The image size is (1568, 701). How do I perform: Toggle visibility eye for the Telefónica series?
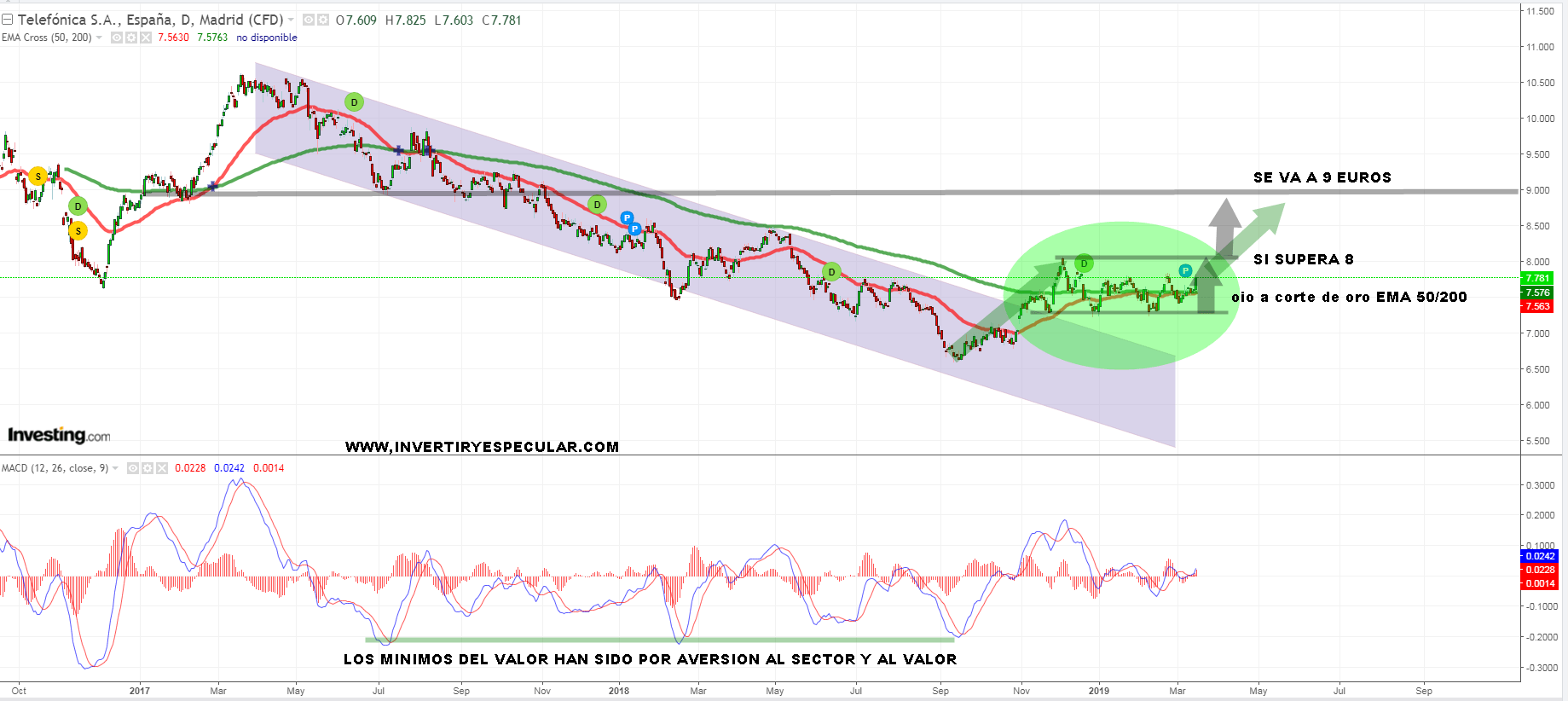(x=309, y=20)
